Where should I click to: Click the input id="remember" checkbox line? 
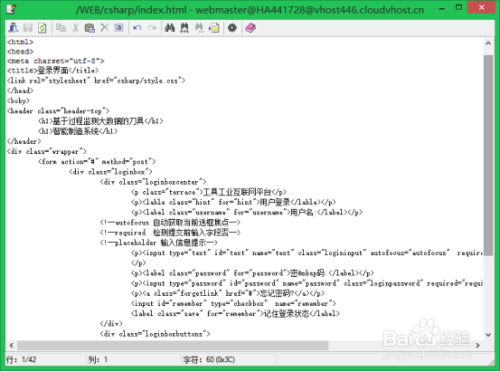tap(233, 303)
